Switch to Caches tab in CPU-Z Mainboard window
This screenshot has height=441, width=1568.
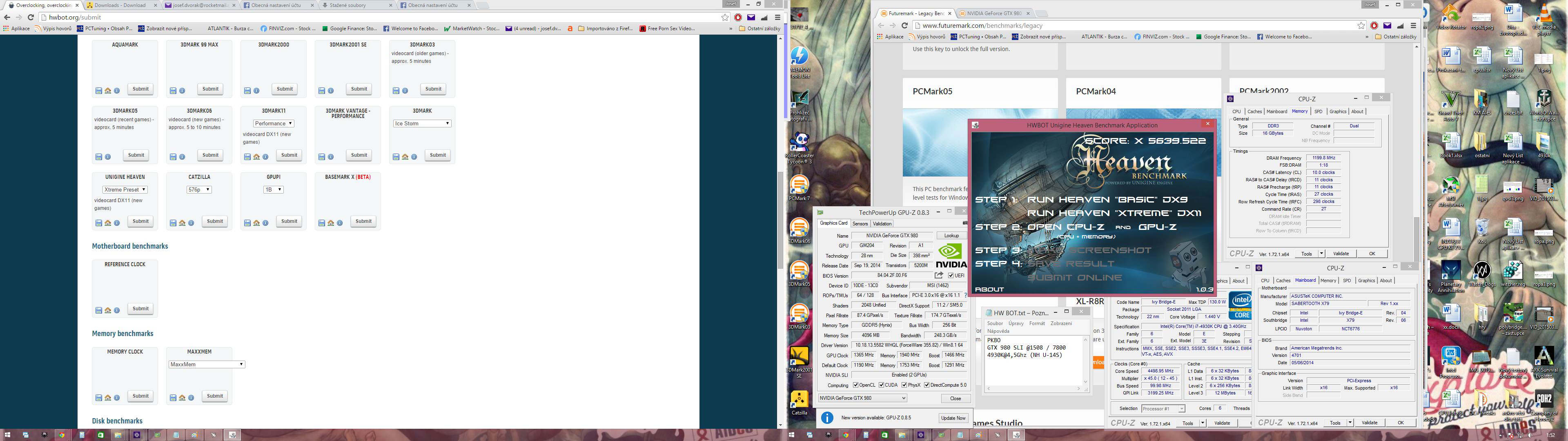[x=1283, y=281]
